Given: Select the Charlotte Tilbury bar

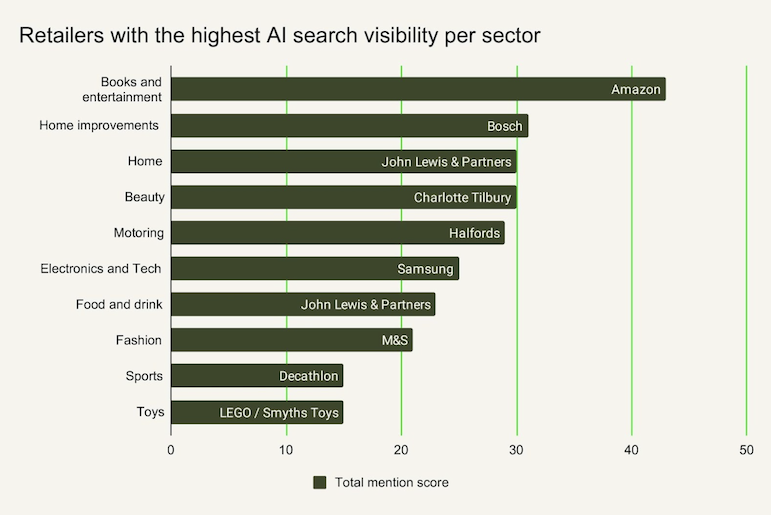Looking at the screenshot, I should [x=343, y=197].
